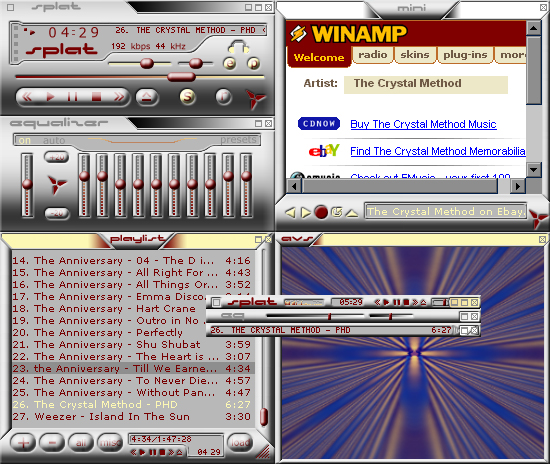Click the play button in main player
550x464 pixels.
pos(51,96)
